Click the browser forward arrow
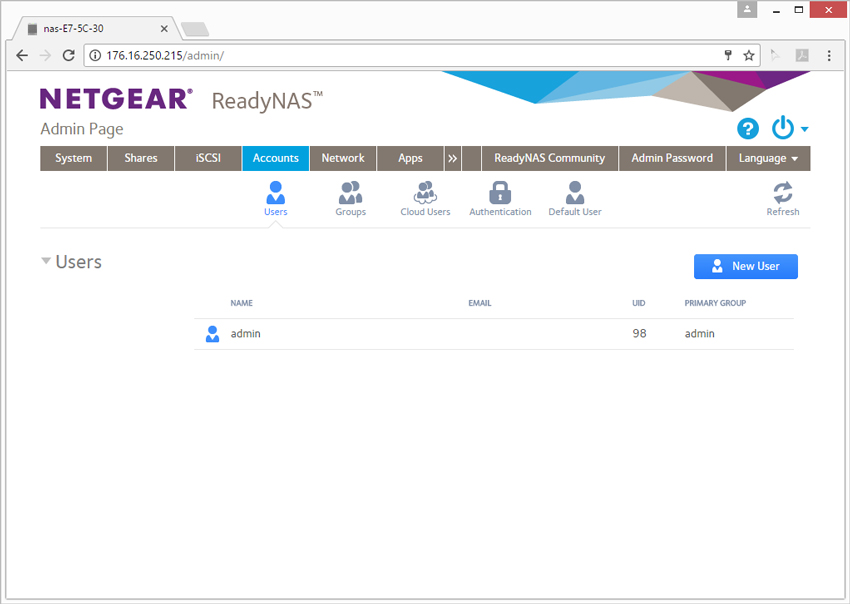Screen dimensions: 850x604 pos(46,55)
